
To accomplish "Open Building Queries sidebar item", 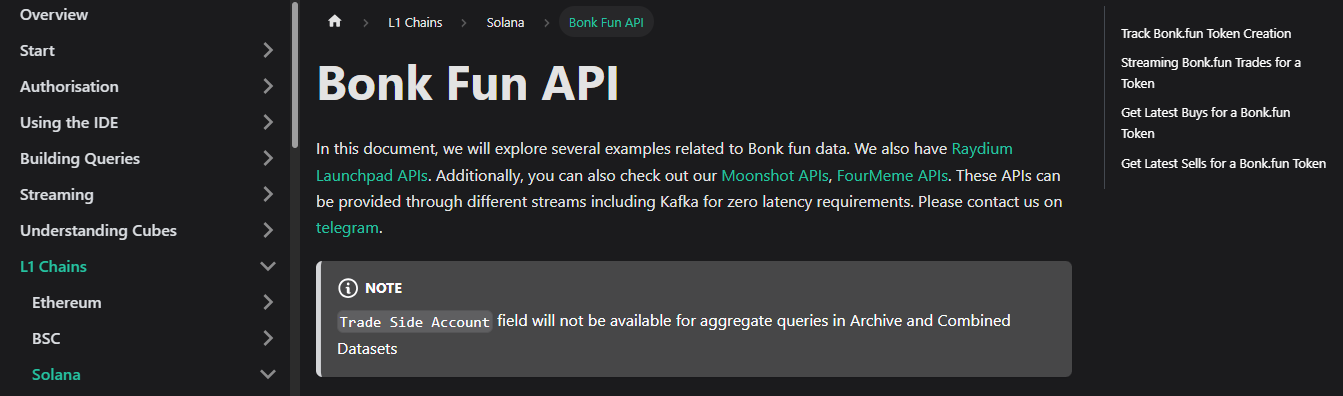I will 80,158.
